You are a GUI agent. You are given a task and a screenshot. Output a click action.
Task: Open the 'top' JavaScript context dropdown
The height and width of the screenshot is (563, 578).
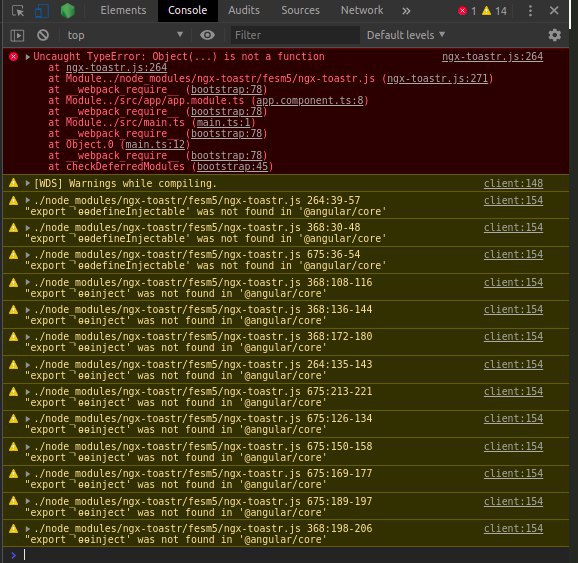(125, 35)
